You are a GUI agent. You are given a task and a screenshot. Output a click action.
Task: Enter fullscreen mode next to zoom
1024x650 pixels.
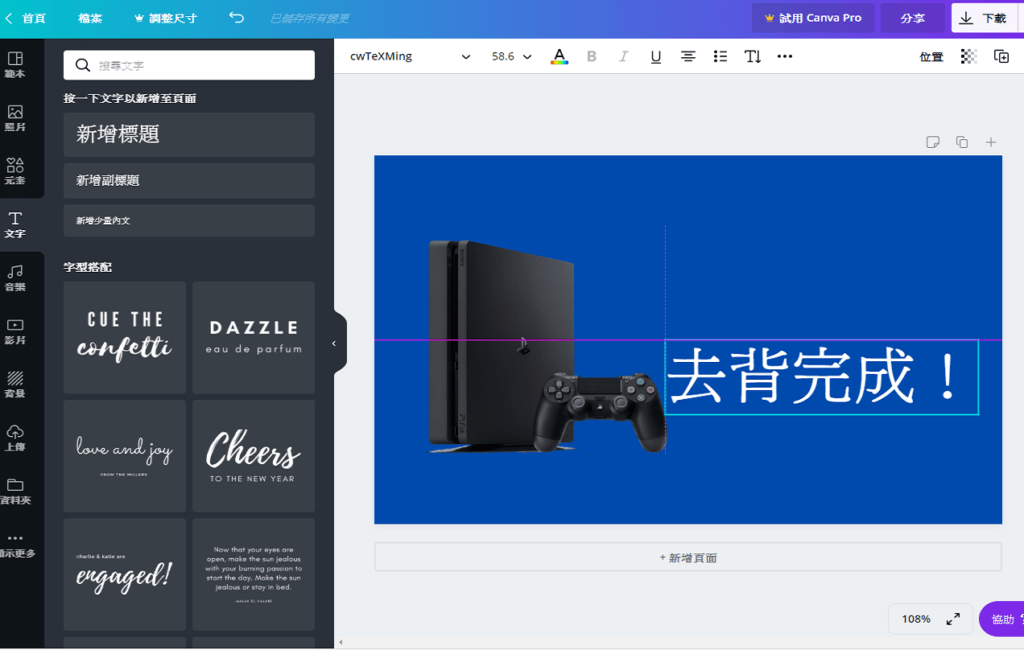(953, 619)
